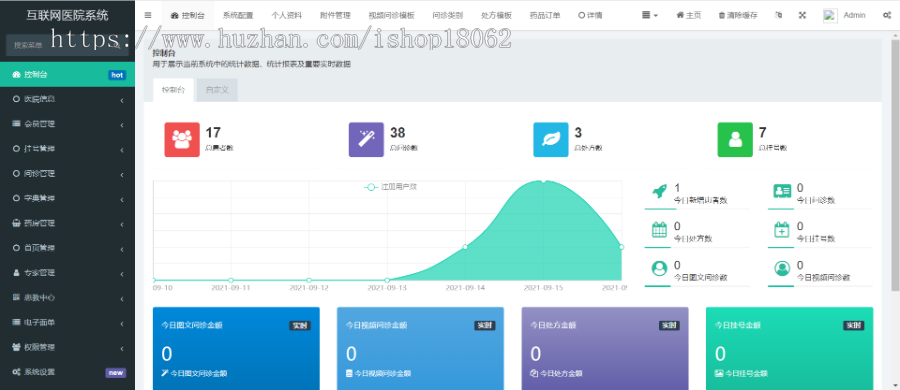
Task: Open the 系统配置 top tab
Action: coord(238,16)
